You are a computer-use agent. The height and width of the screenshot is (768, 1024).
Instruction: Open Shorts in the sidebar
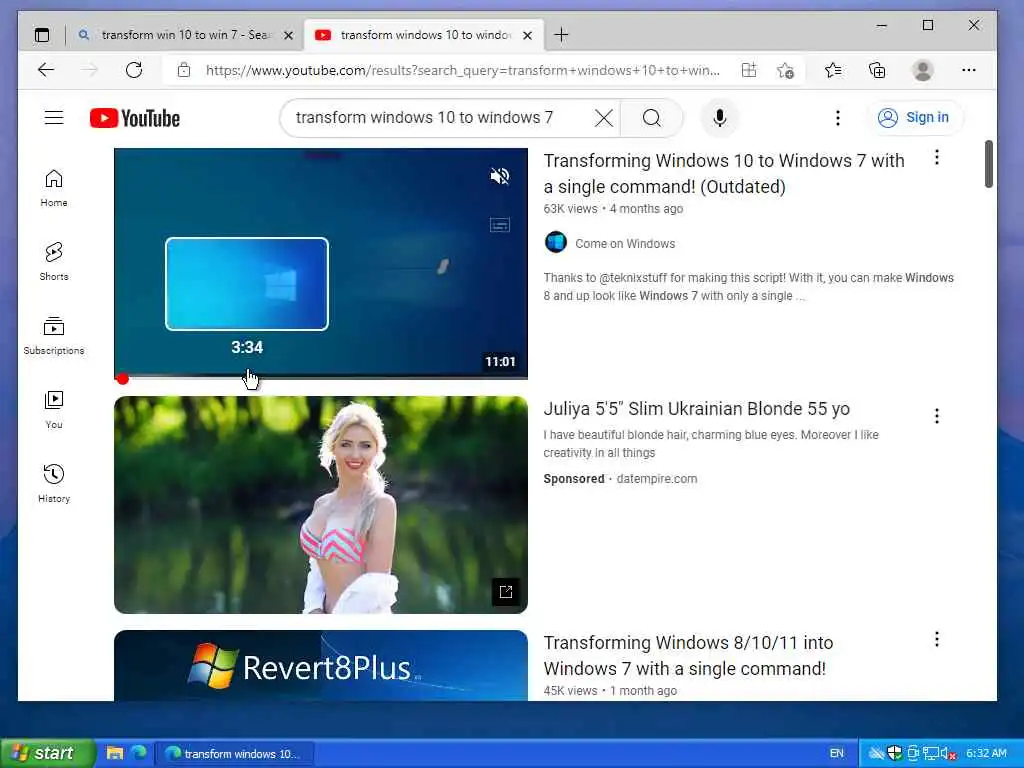tap(54, 262)
